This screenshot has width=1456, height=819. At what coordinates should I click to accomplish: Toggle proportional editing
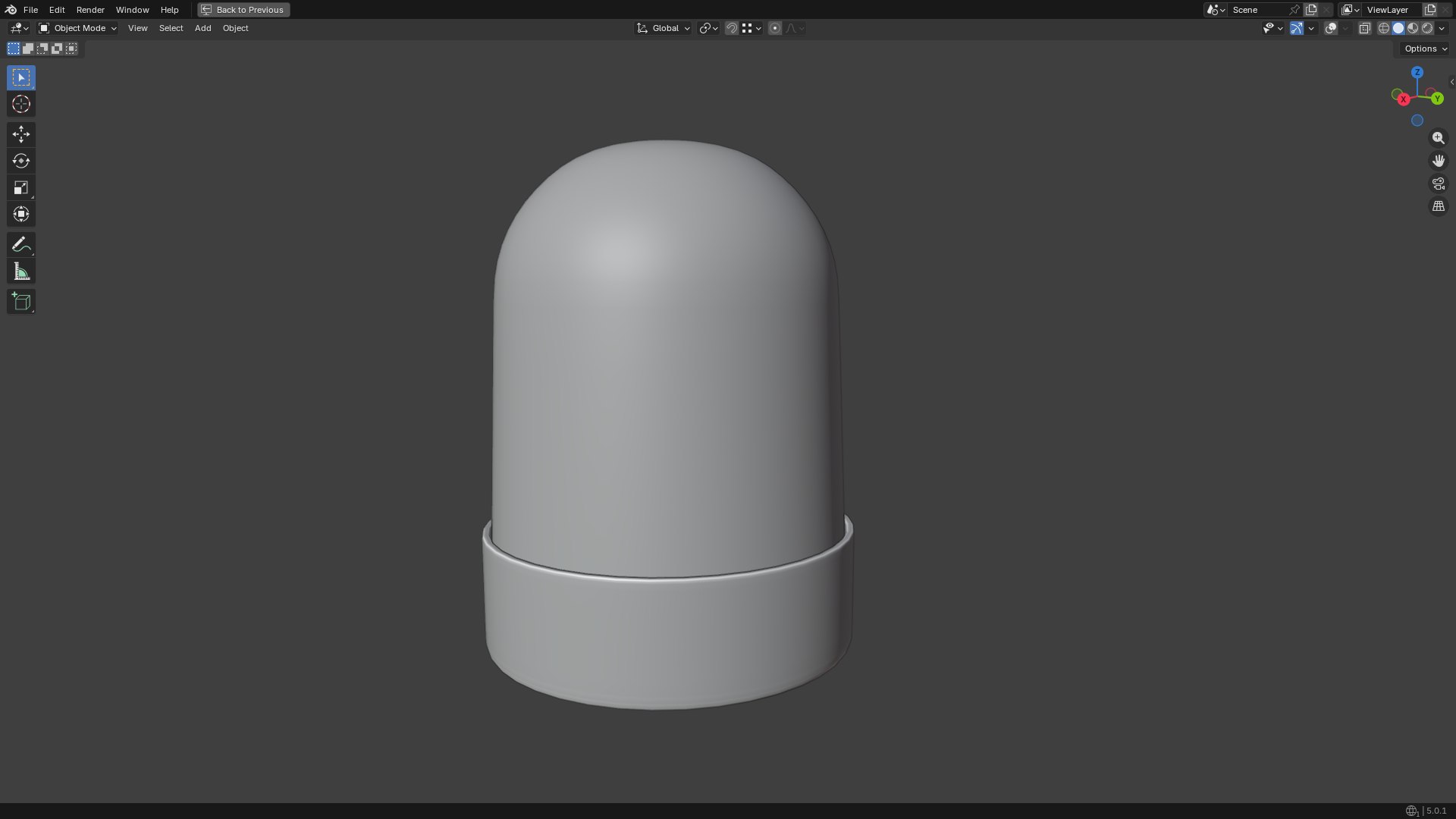(x=774, y=28)
